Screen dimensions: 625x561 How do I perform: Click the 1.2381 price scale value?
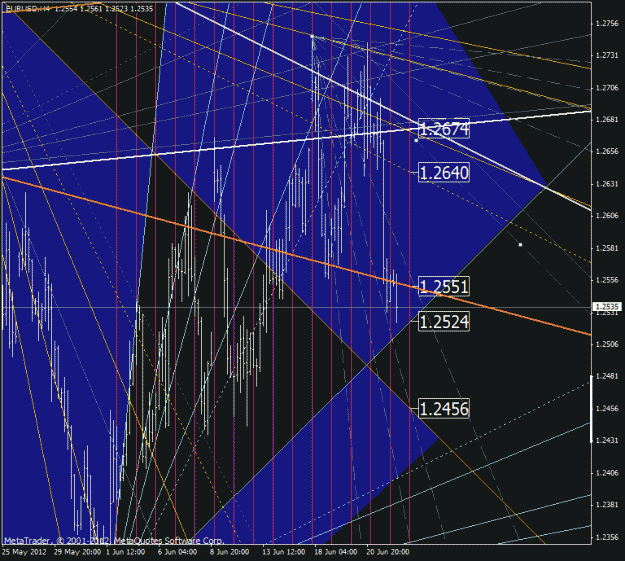coord(607,505)
